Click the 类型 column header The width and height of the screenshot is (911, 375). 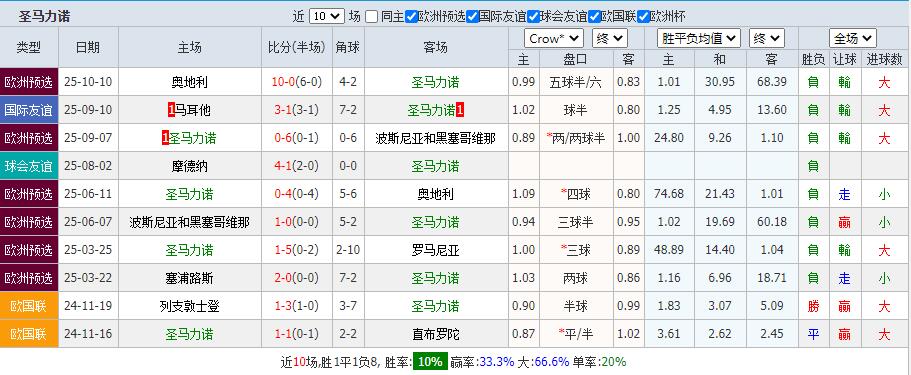tap(28, 48)
